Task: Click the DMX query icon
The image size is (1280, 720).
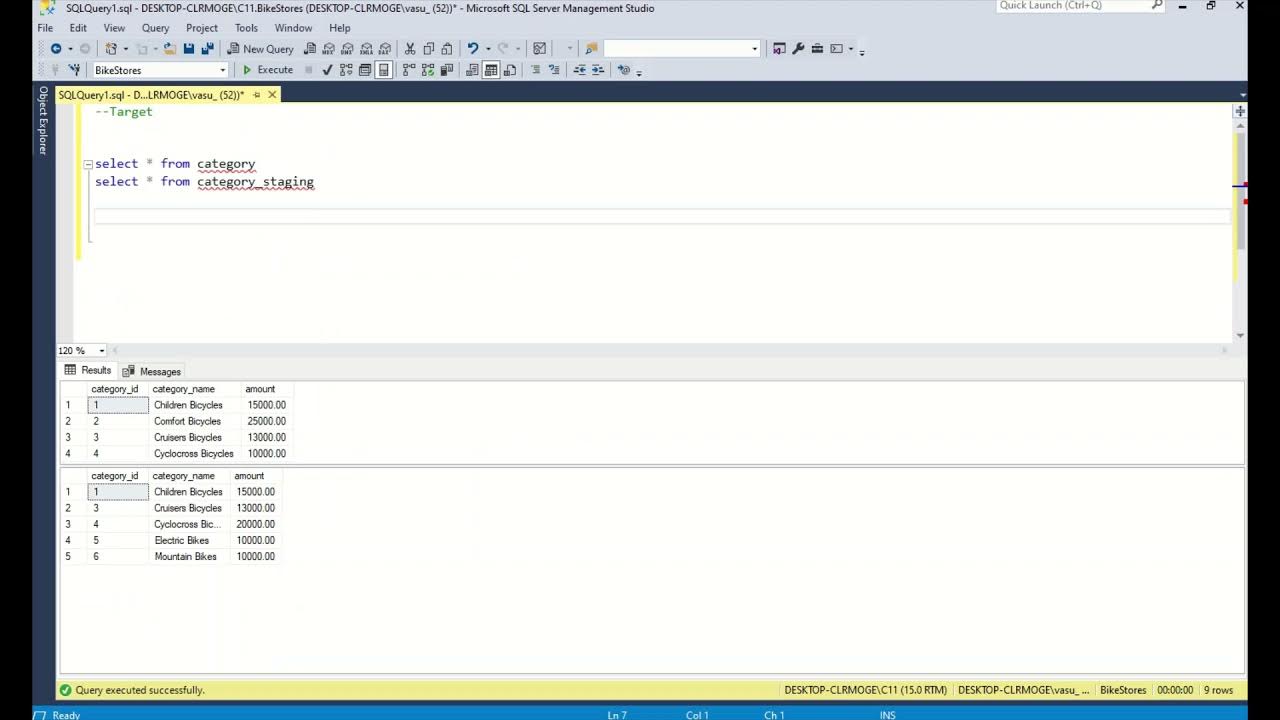Action: click(x=347, y=48)
